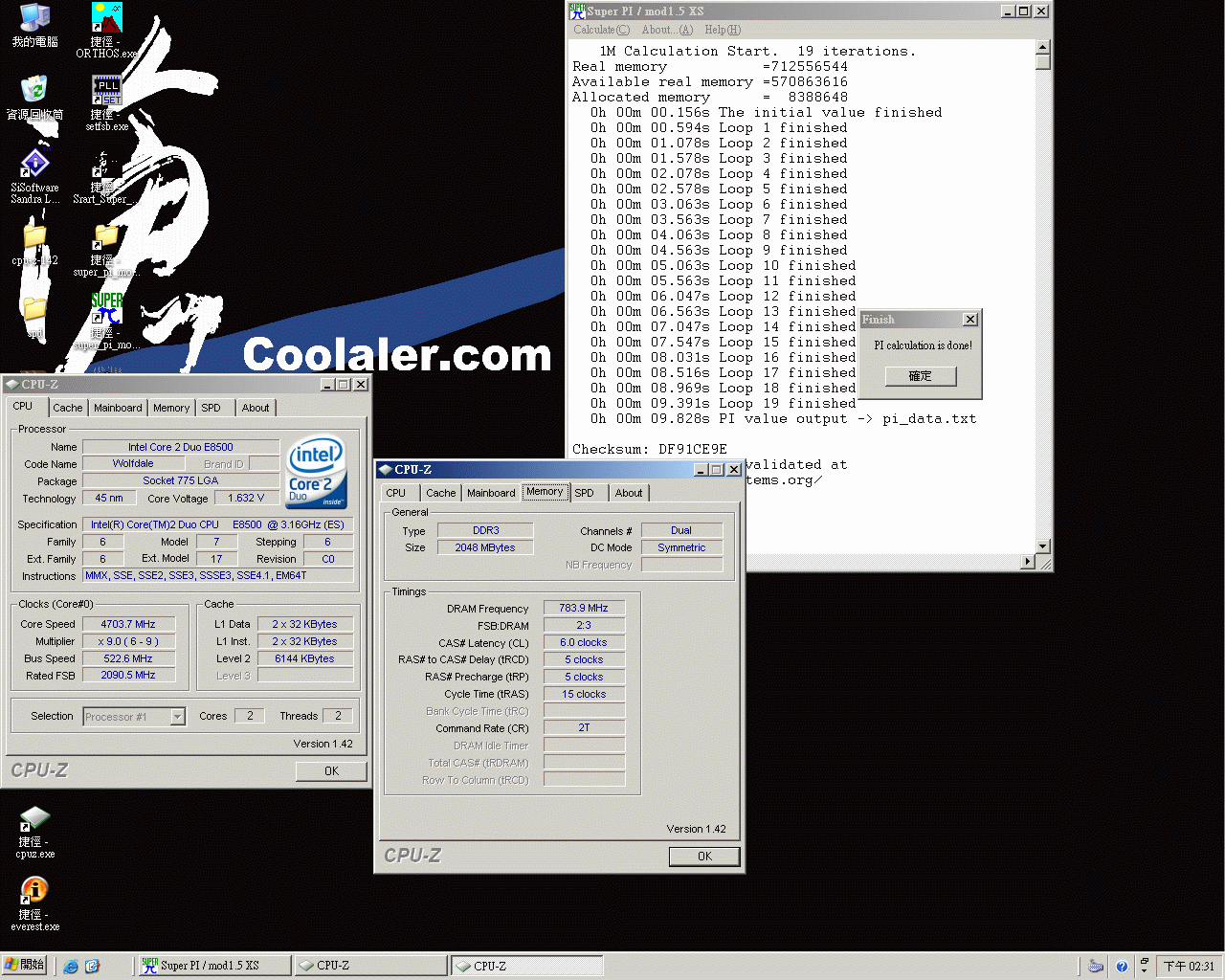
Task: Click the Bus Speed 522.6 MHz value
Action: [x=128, y=658]
